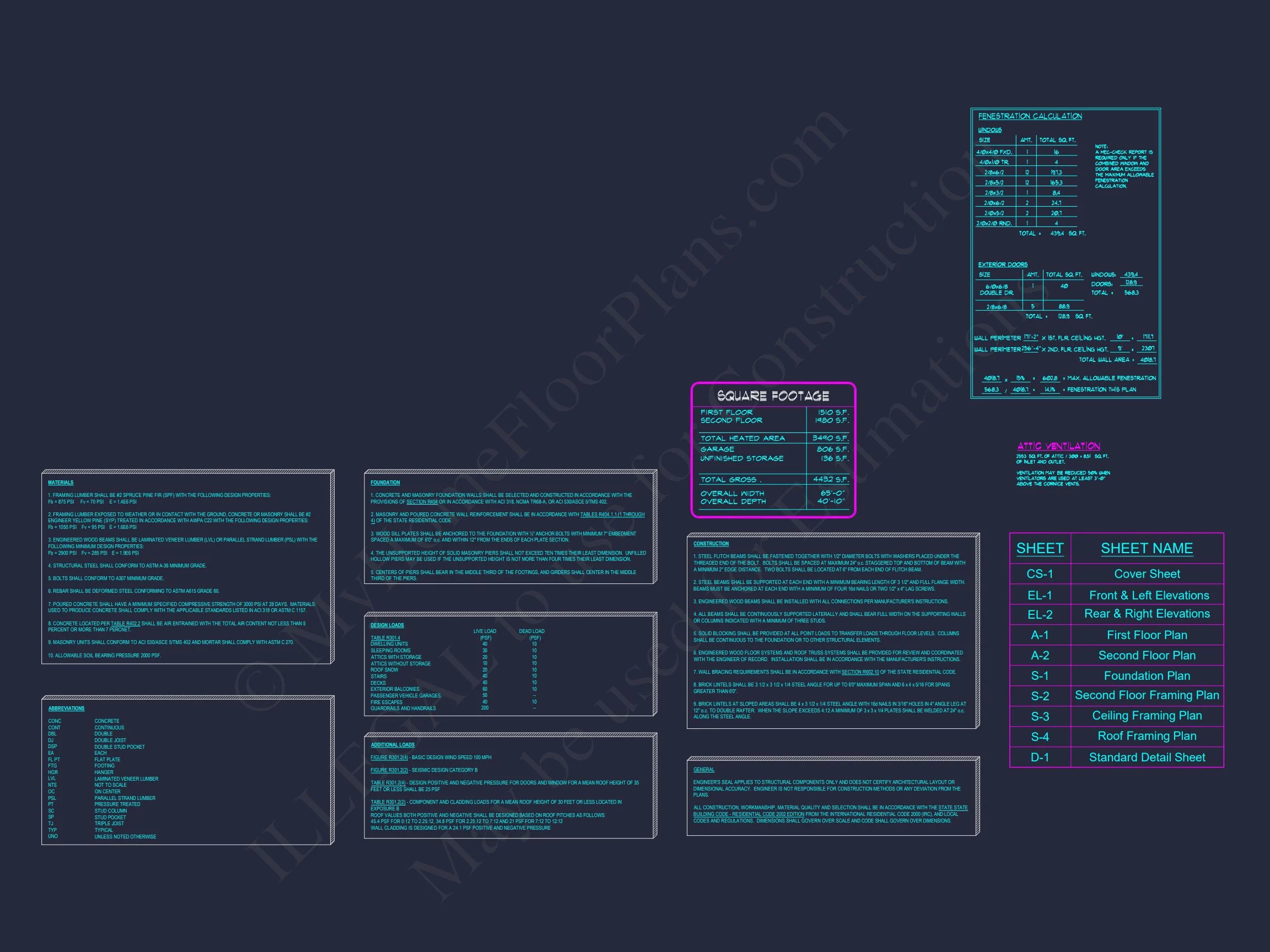
Task: Click the TABLE R301.4 reference under Design Loads
Action: (x=385, y=637)
